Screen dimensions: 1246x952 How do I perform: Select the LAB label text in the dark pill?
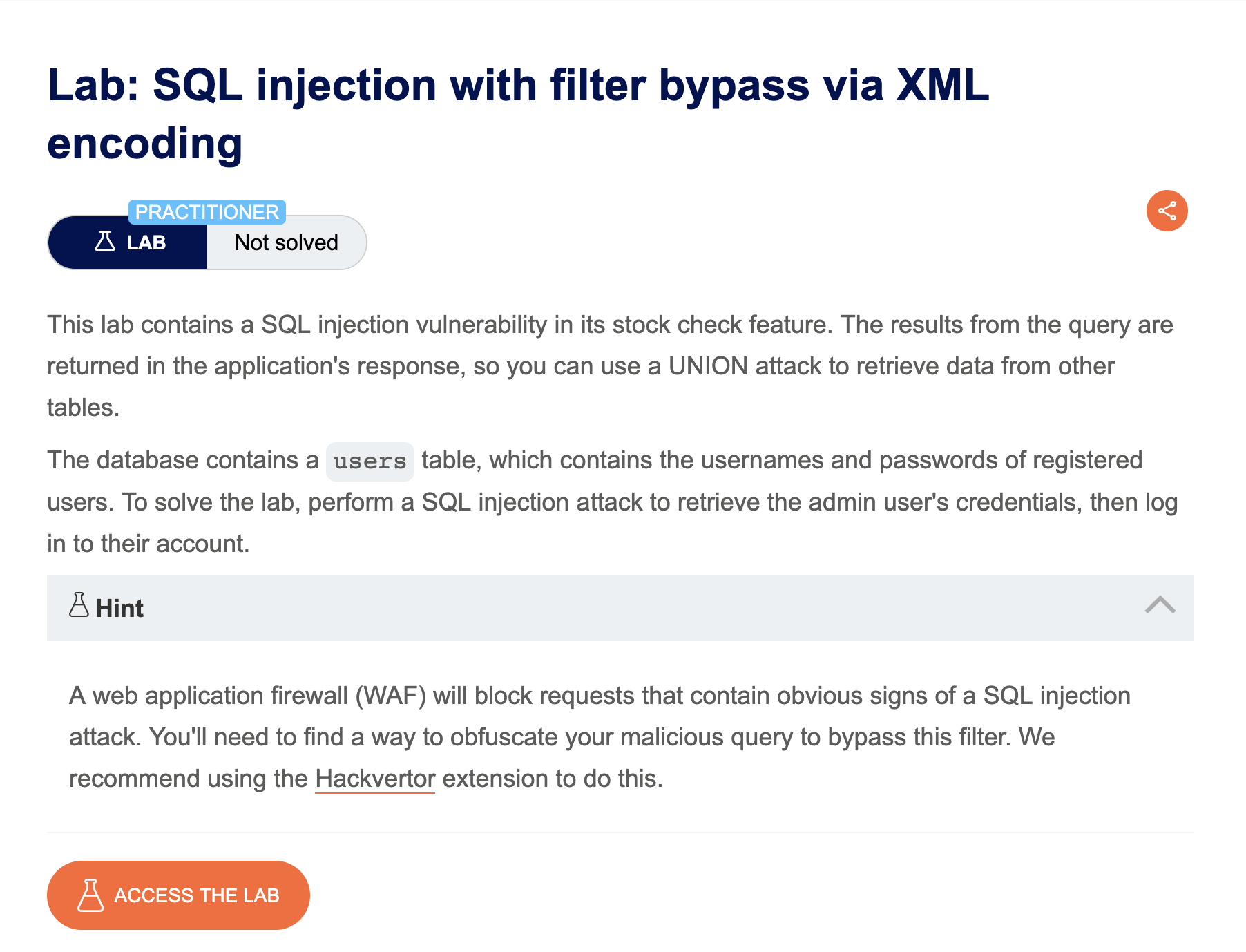coord(146,242)
